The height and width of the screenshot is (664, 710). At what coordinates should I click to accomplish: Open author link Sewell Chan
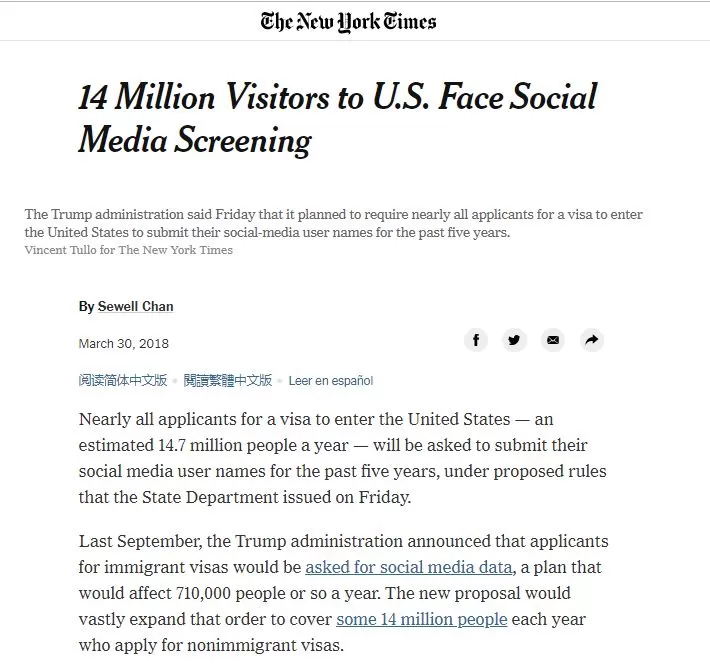(135, 306)
